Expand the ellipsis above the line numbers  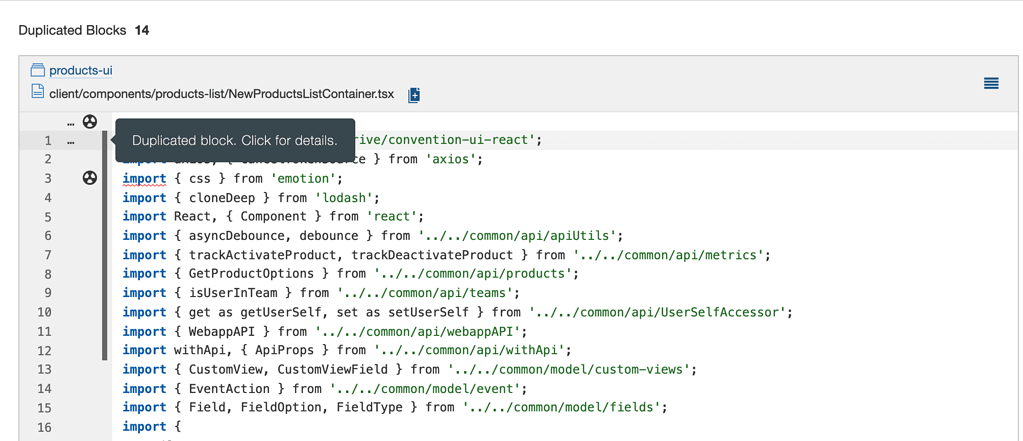[x=70, y=123]
